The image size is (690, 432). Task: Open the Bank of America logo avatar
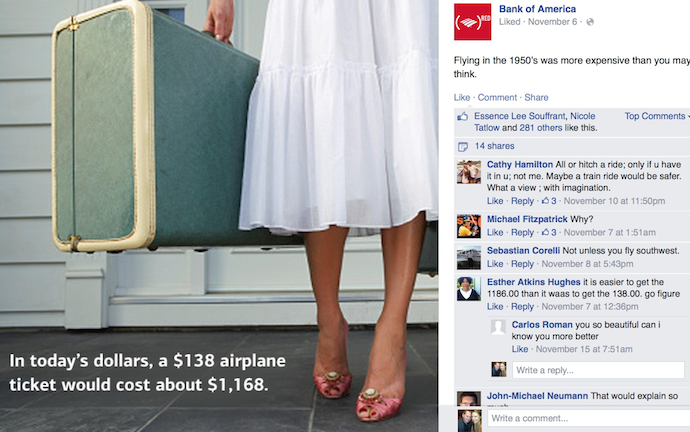[472, 22]
